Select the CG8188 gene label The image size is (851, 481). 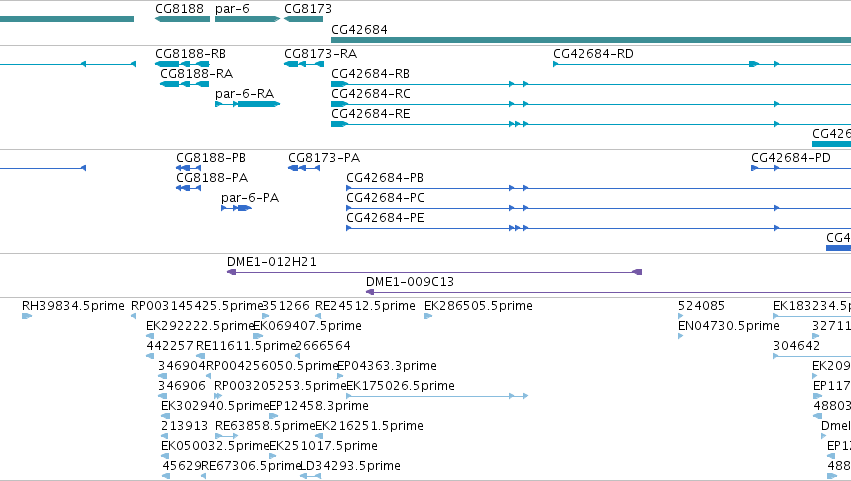[x=179, y=9]
